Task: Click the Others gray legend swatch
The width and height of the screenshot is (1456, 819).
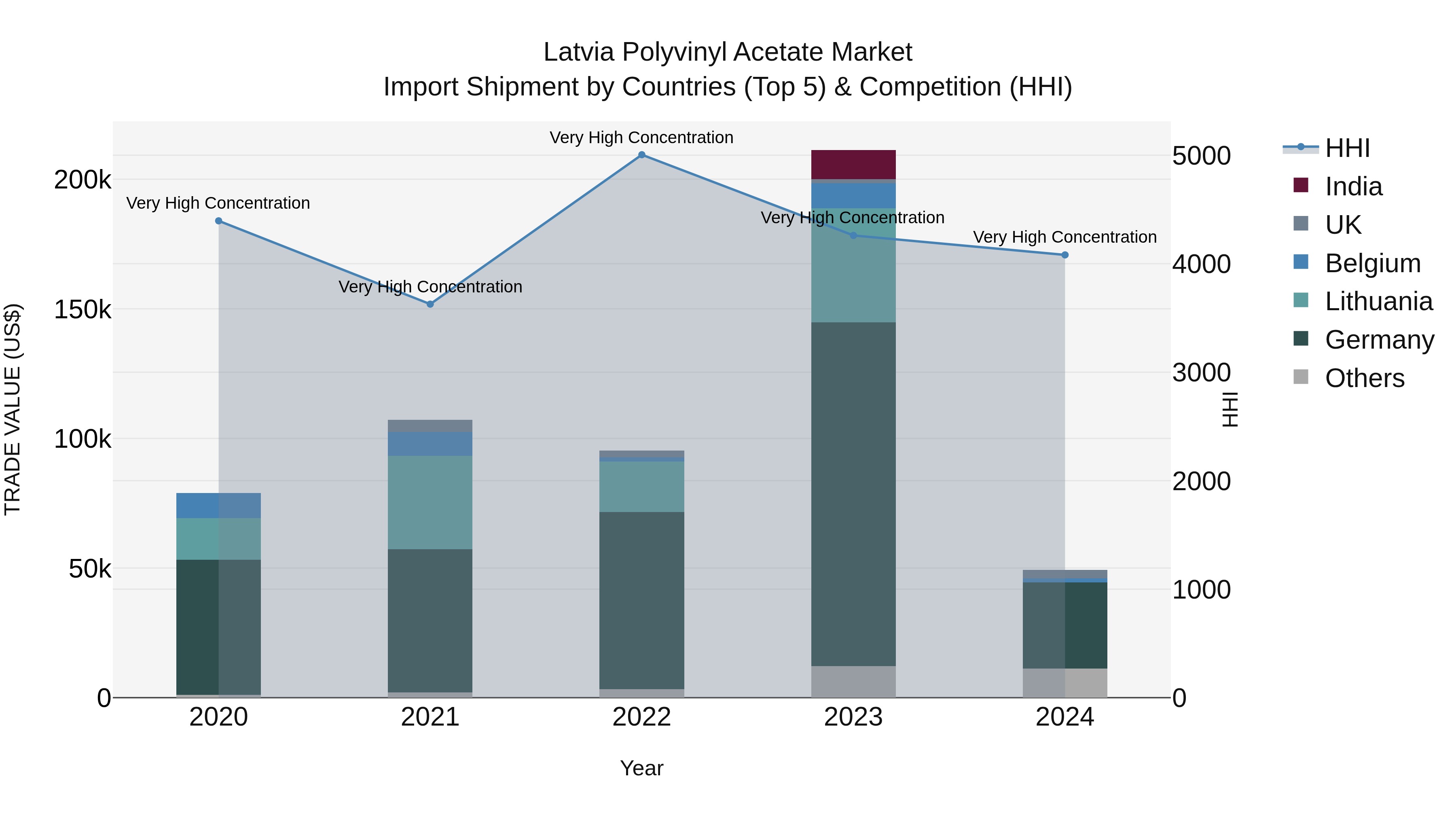Action: coord(1301,377)
